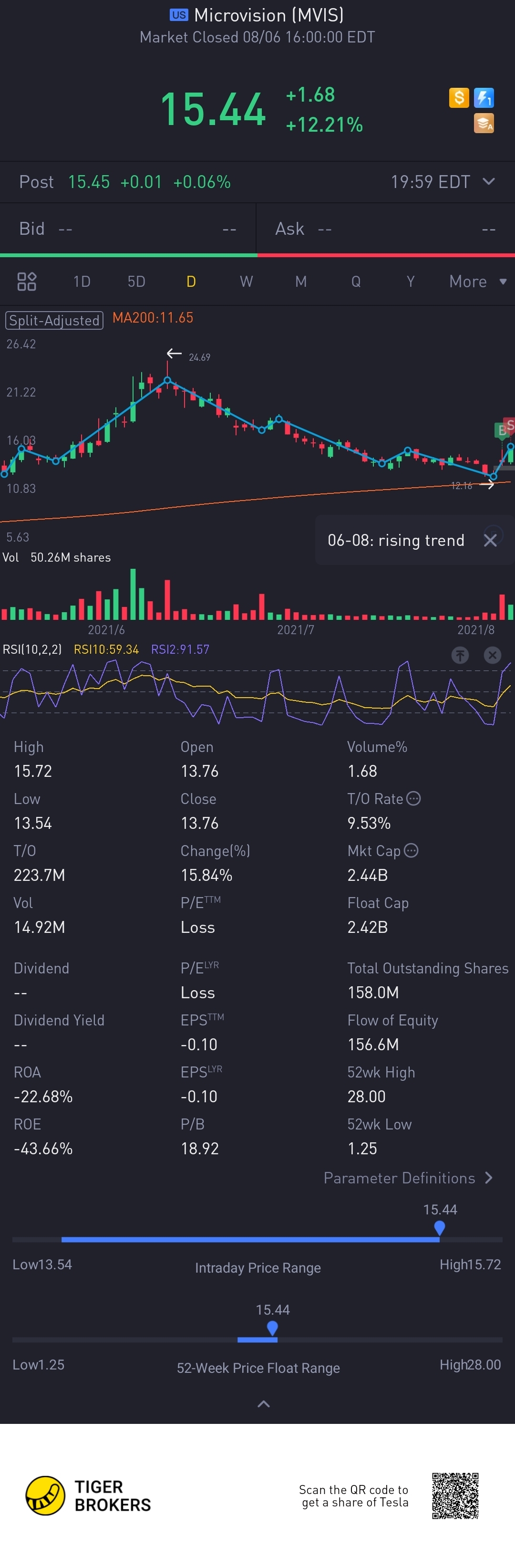
Task: Tap the Microvision (MVIS) title
Action: click(x=269, y=15)
